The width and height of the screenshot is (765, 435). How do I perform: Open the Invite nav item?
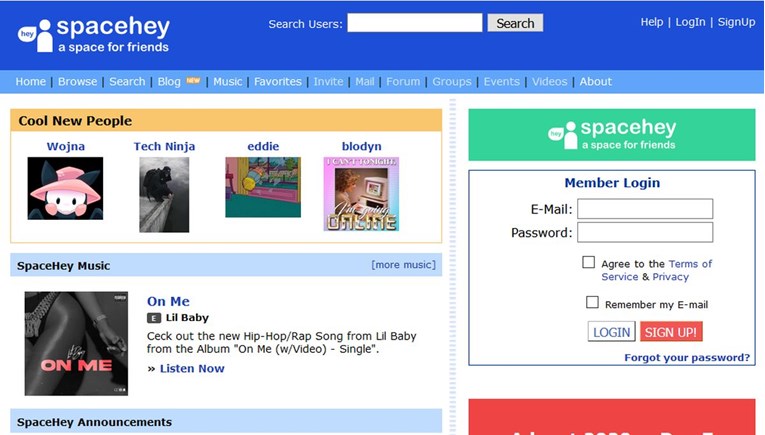(x=328, y=81)
